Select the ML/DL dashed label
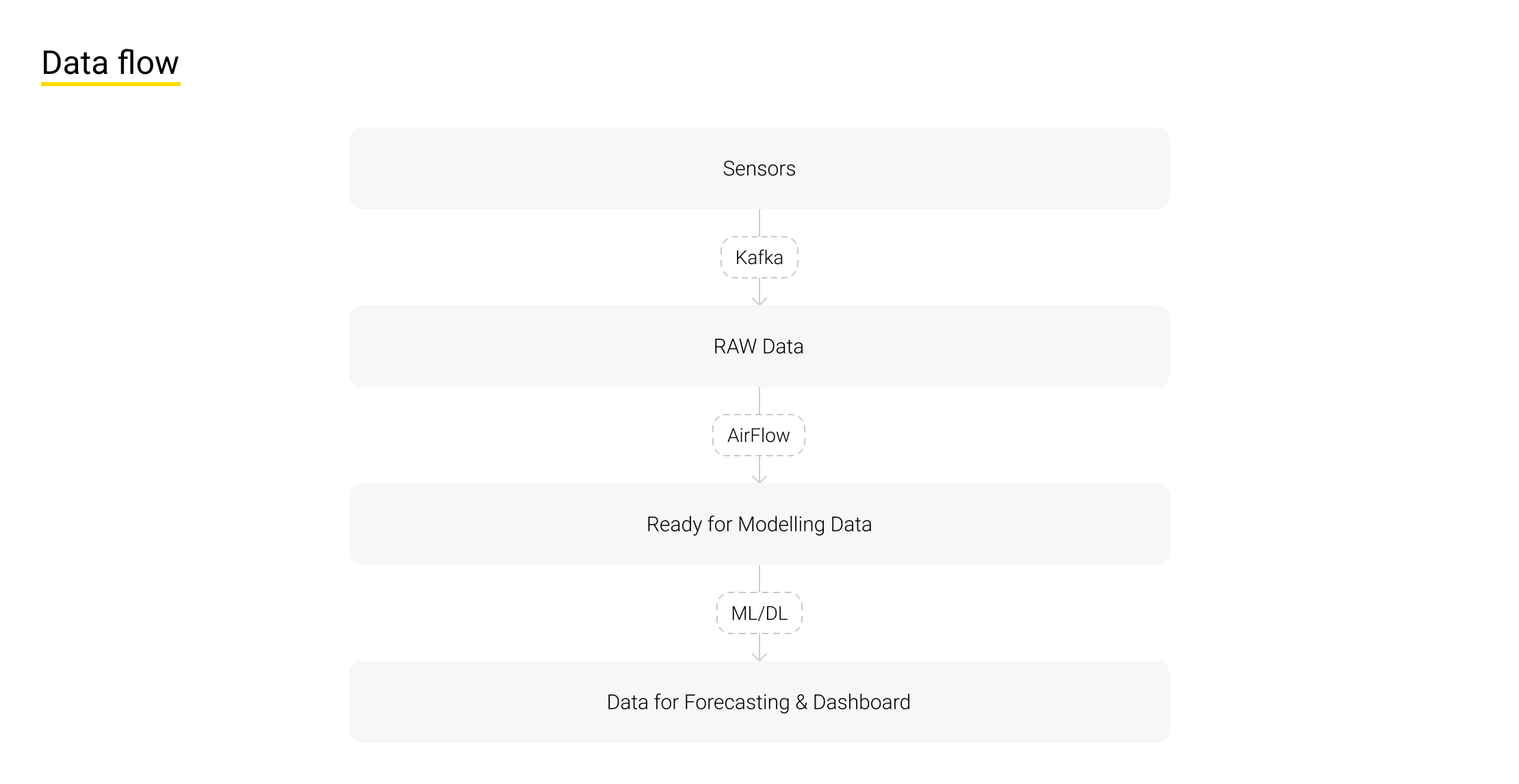Image resolution: width=1519 pixels, height=784 pixels. point(759,613)
